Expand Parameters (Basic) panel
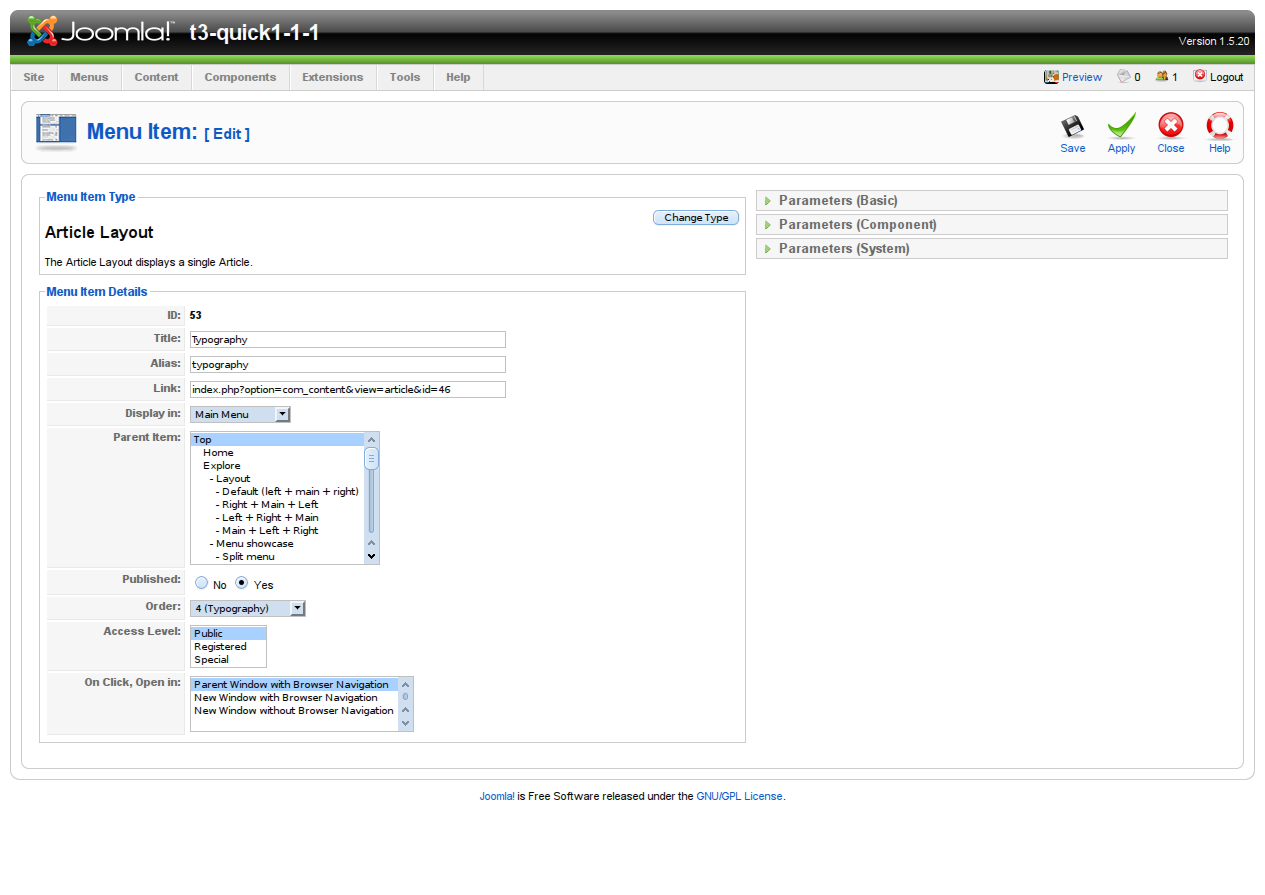This screenshot has height=895, width=1265. point(992,201)
